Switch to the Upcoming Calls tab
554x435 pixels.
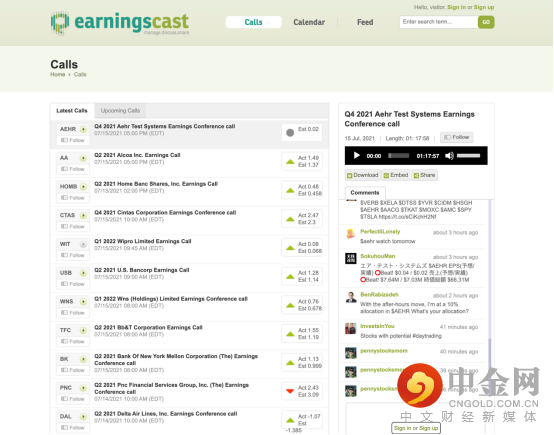point(120,111)
